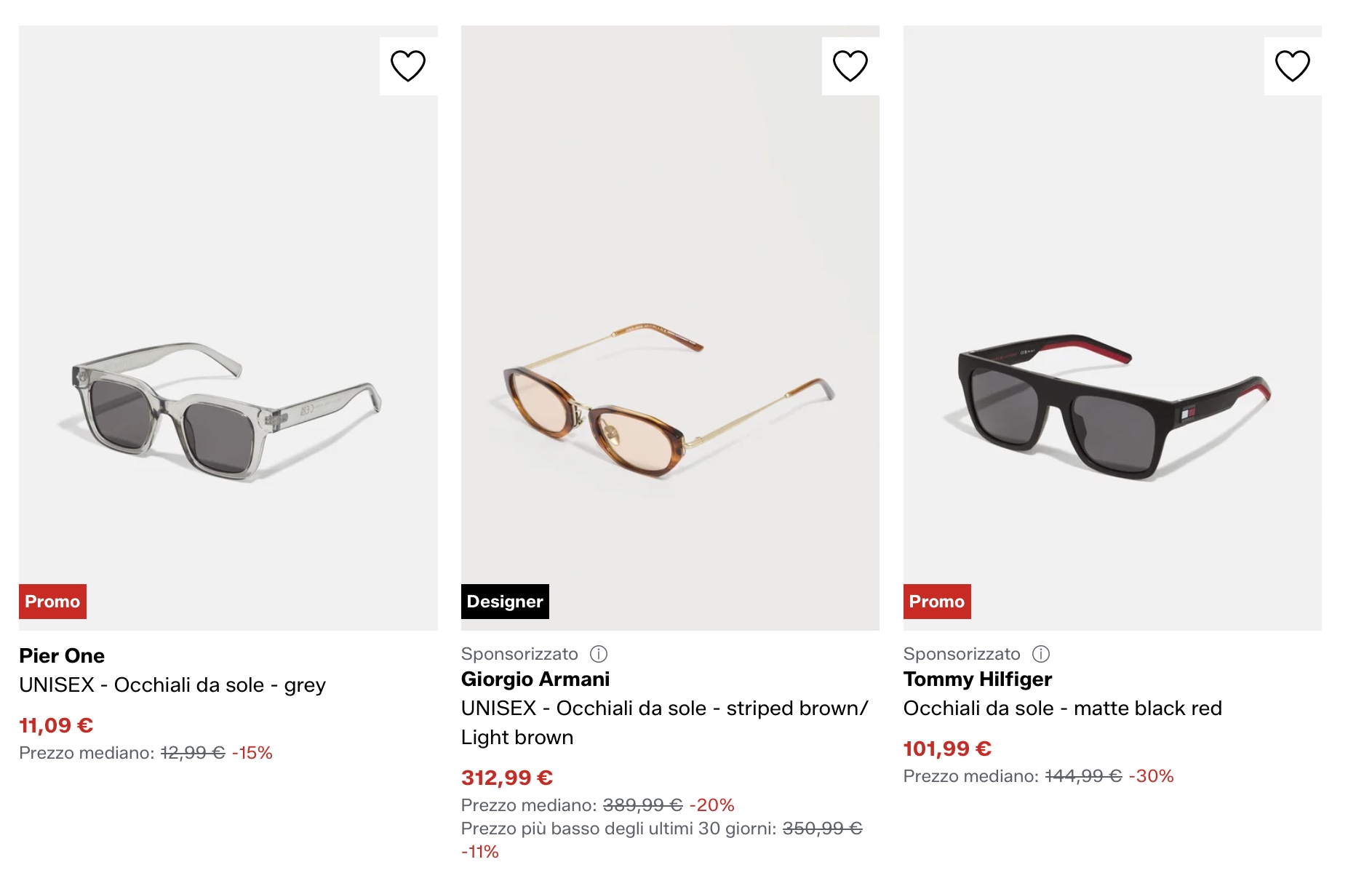This screenshot has height=886, width=1372.
Task: Click the Pier One brand name
Action: click(62, 655)
